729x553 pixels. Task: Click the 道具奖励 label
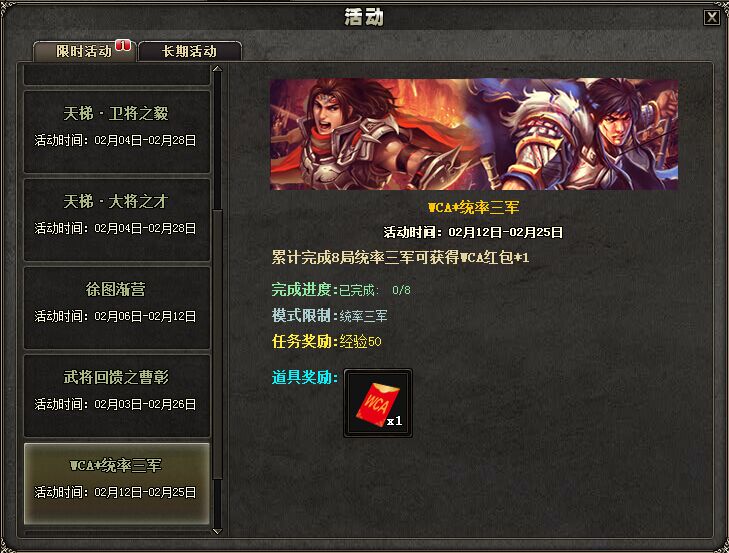pyautogui.click(x=305, y=377)
